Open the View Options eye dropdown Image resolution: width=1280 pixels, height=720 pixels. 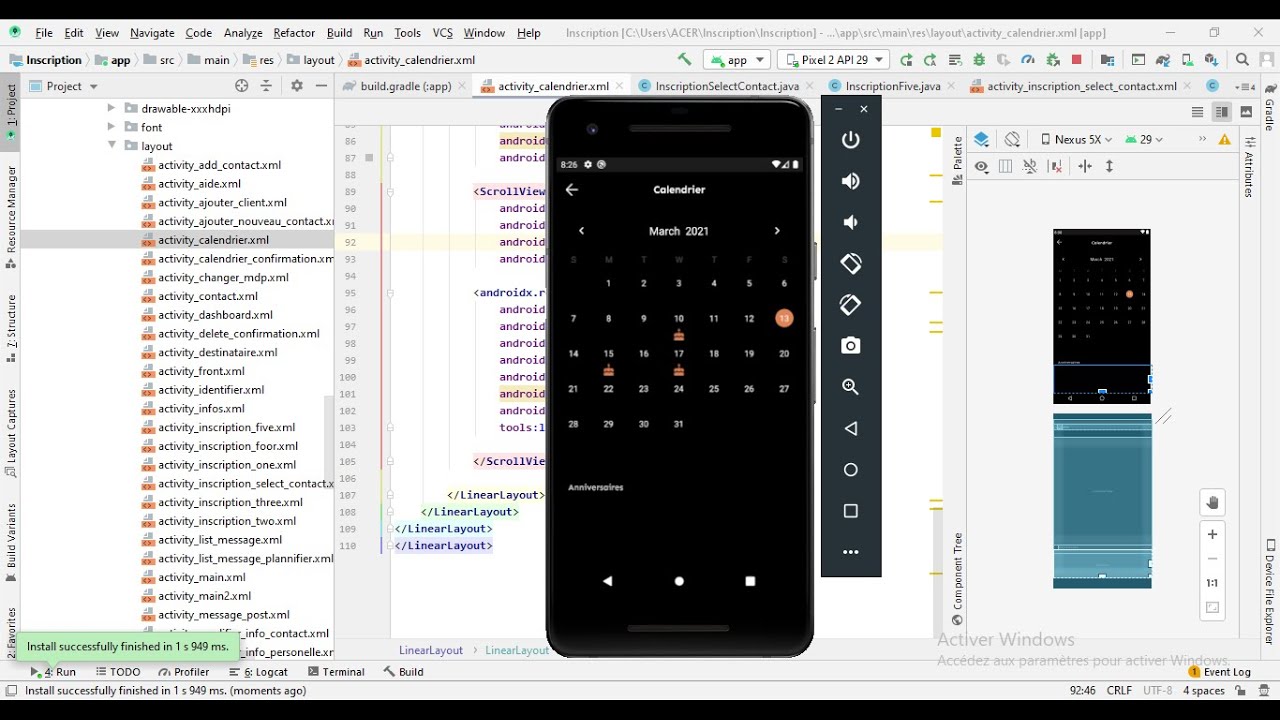coord(982,167)
